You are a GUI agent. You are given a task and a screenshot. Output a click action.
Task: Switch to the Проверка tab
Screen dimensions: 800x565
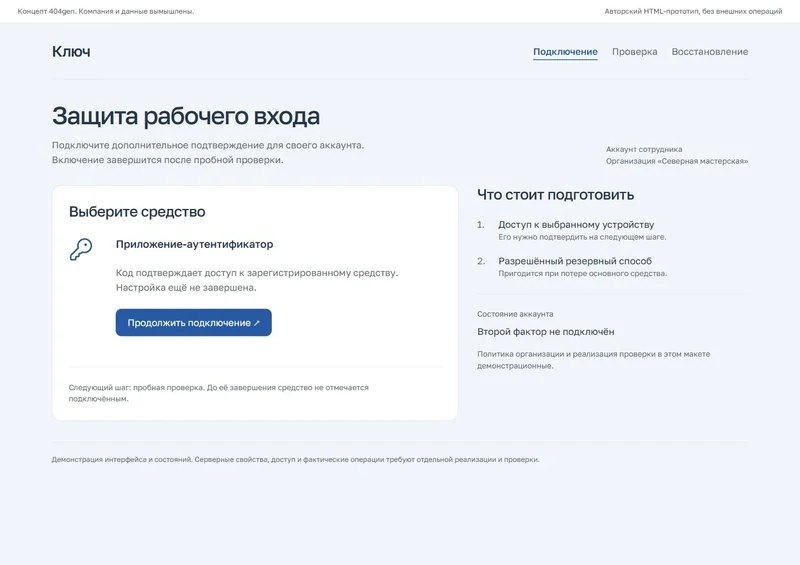pos(635,52)
